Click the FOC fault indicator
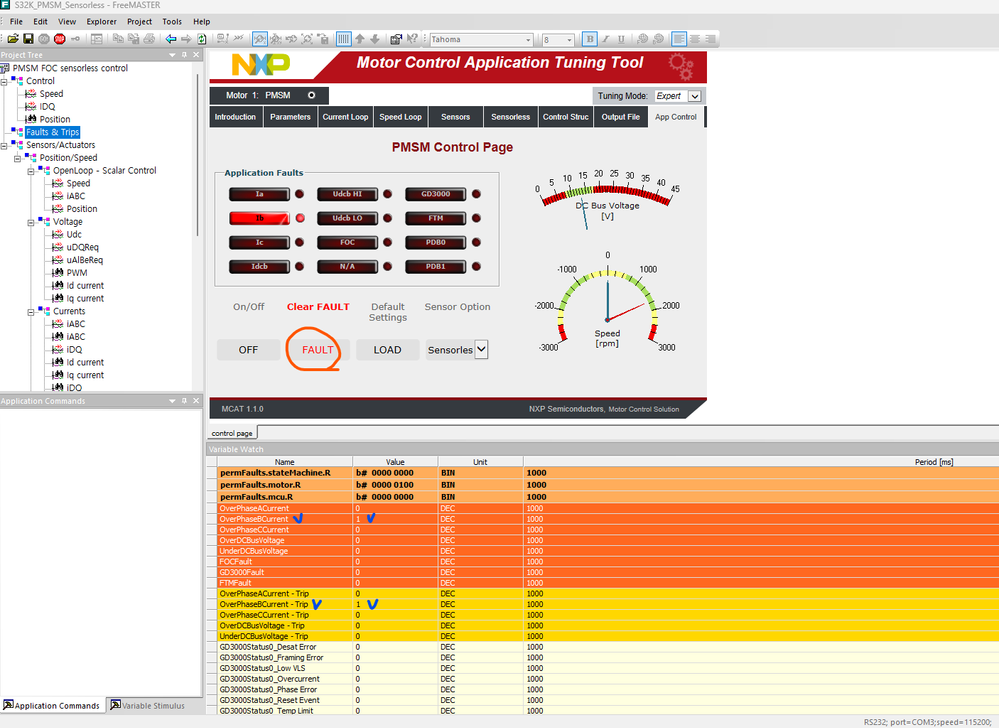This screenshot has width=999, height=728. tap(347, 243)
